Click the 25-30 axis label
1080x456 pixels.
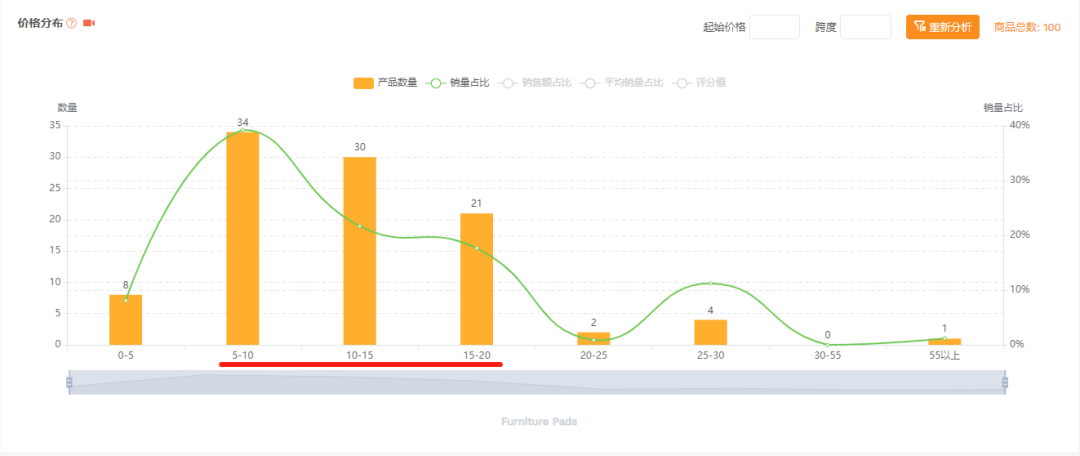click(711, 355)
